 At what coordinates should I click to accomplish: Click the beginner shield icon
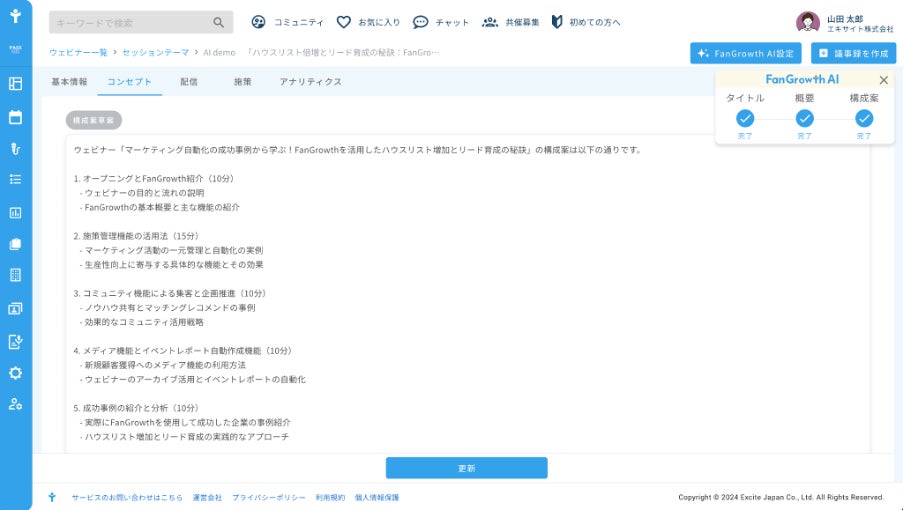click(x=557, y=22)
